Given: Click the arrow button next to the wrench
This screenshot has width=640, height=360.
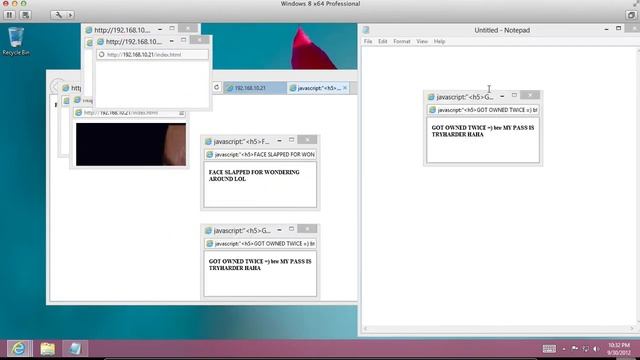Looking at the screenshot, I should [x=70, y=15].
